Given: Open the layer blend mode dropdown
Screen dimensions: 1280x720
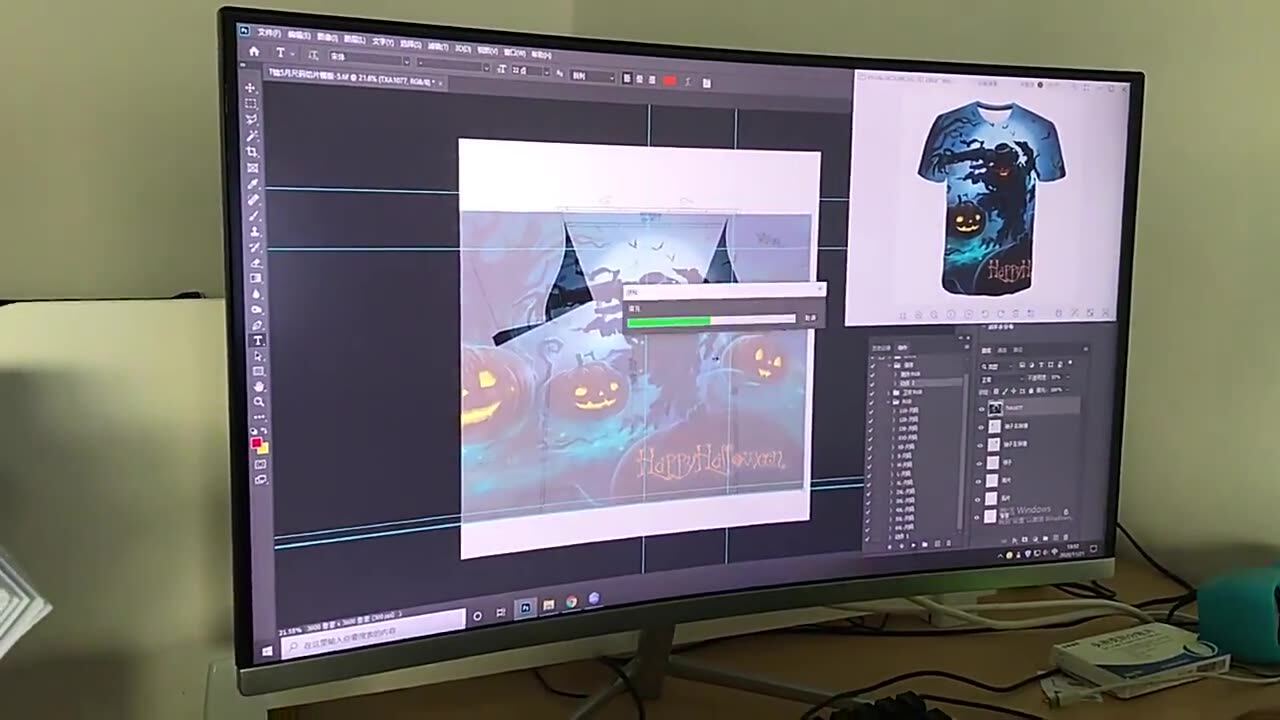Looking at the screenshot, I should [1001, 379].
